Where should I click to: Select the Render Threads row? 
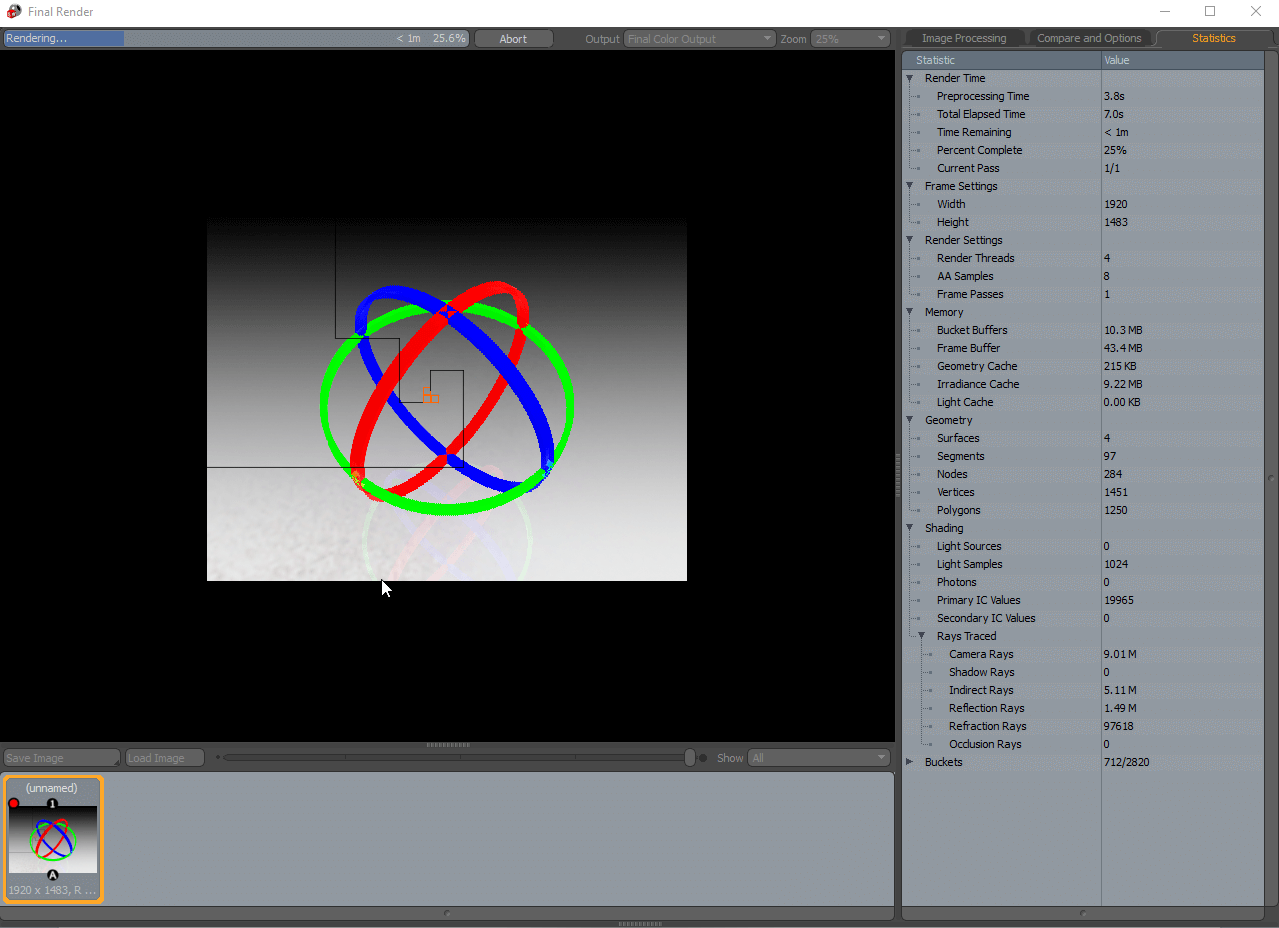pos(1084,258)
